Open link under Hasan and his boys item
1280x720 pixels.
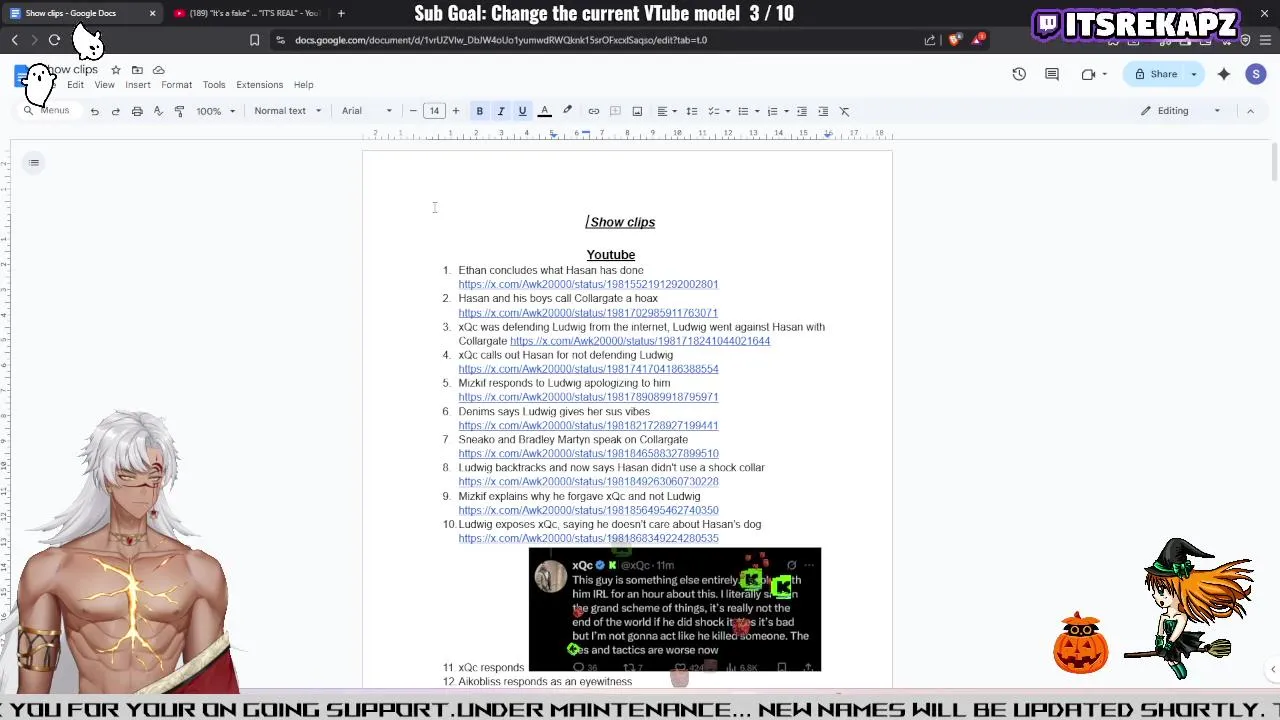pyautogui.click(x=588, y=313)
